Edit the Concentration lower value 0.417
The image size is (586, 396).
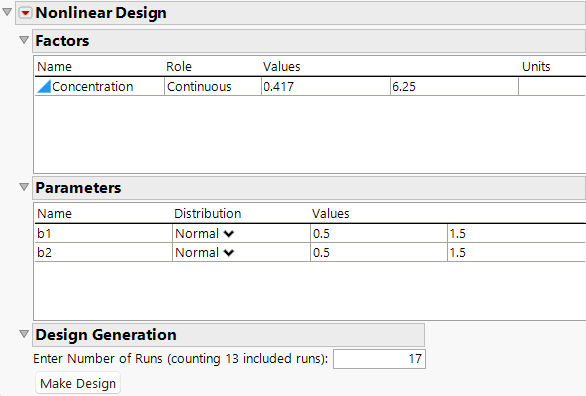[x=326, y=87]
